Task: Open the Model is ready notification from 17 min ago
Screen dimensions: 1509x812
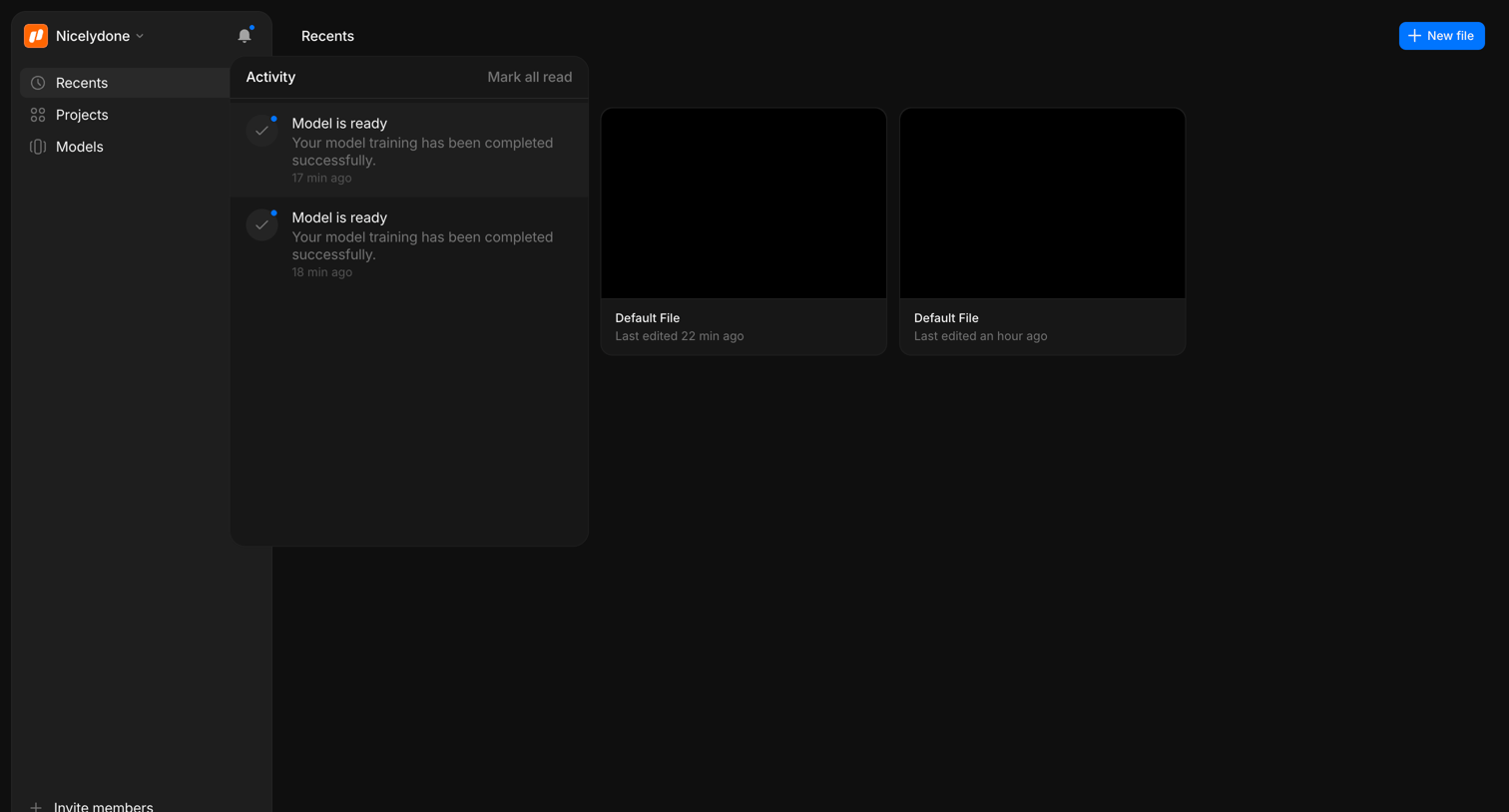Action: (x=409, y=150)
